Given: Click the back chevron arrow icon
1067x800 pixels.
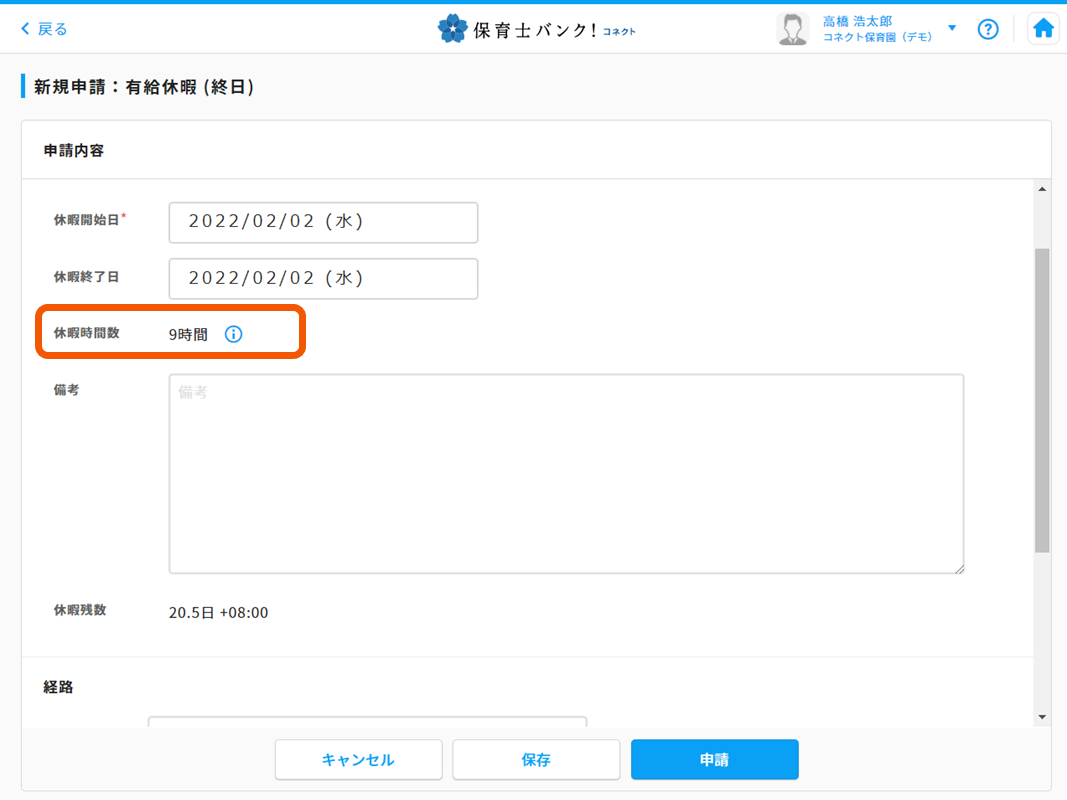Looking at the screenshot, I should (x=25, y=29).
